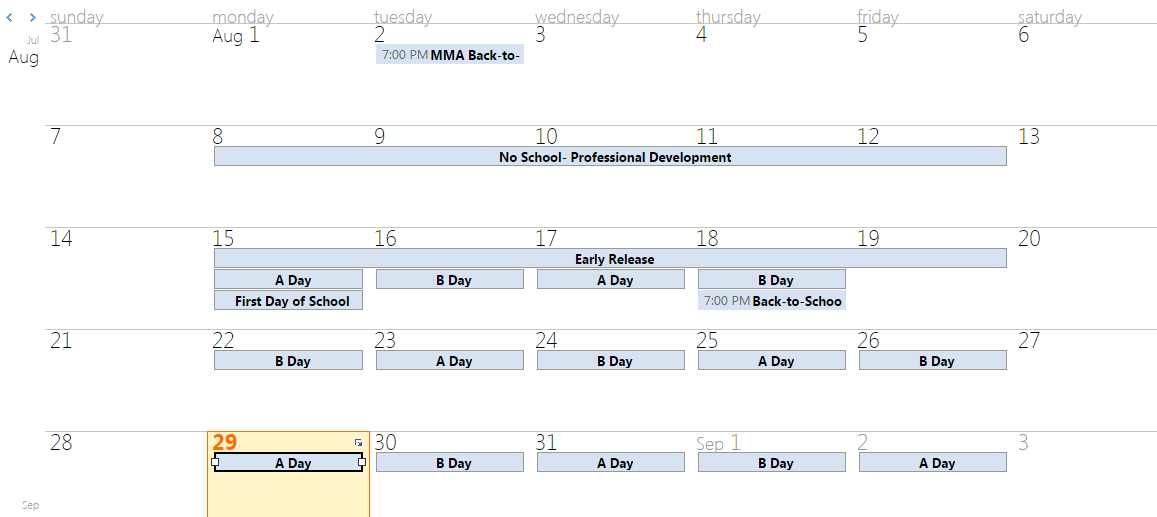The image size is (1157, 517).
Task: Select the Early Release event bar
Action: (x=610, y=259)
